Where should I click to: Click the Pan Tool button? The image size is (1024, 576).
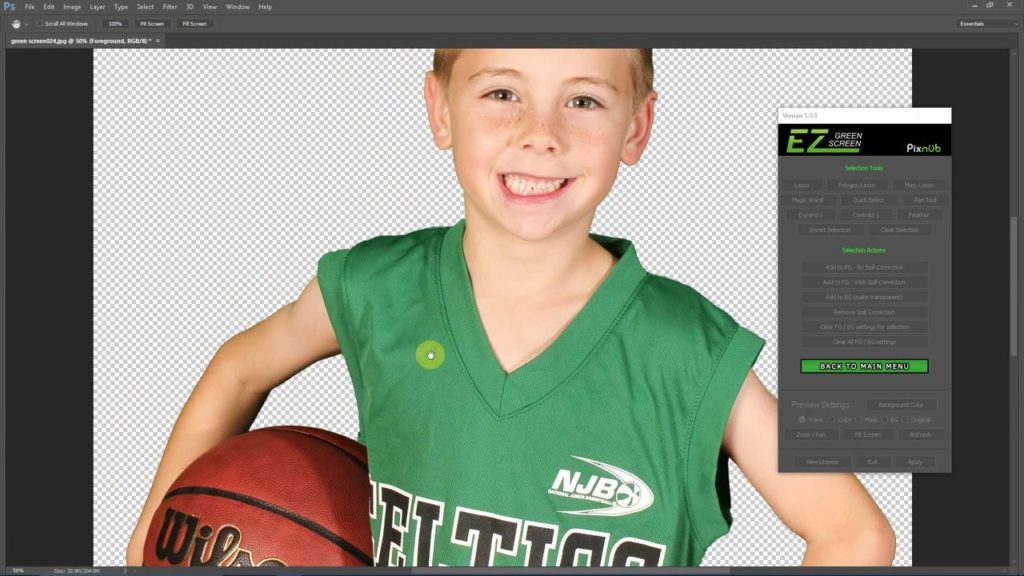point(925,200)
